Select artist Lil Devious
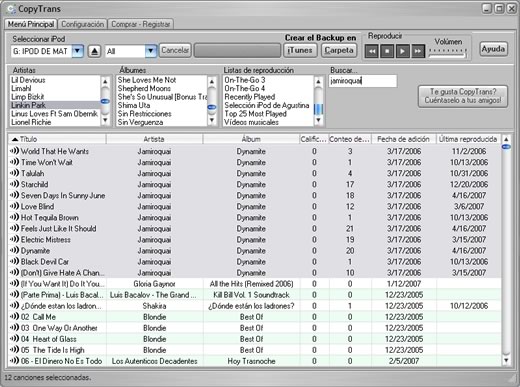Screen dimensions: 520x387 tap(55, 80)
